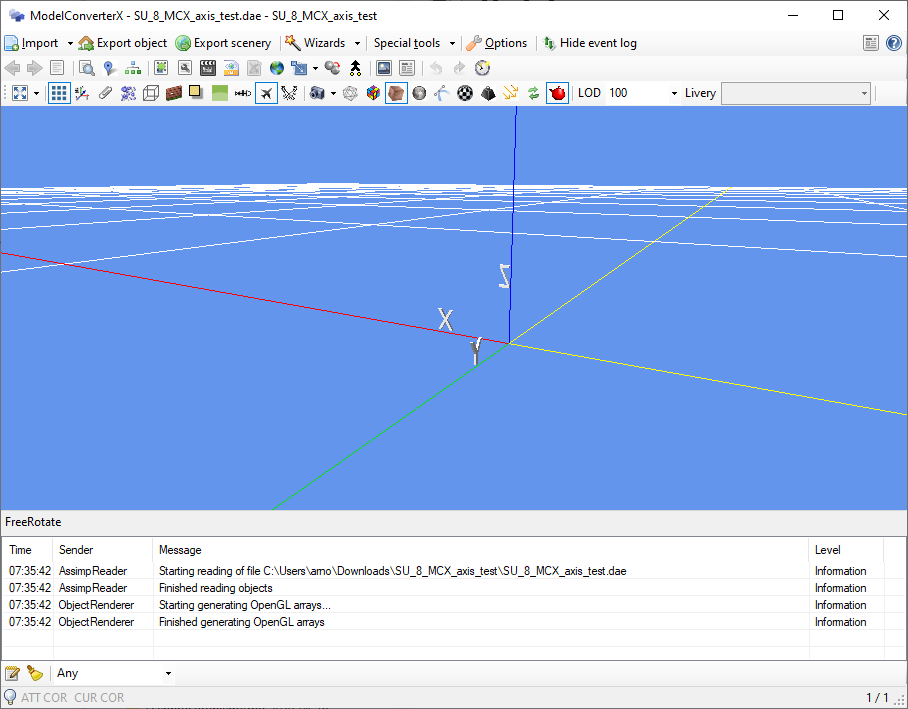Toggle the red apple render mode icon

click(558, 92)
